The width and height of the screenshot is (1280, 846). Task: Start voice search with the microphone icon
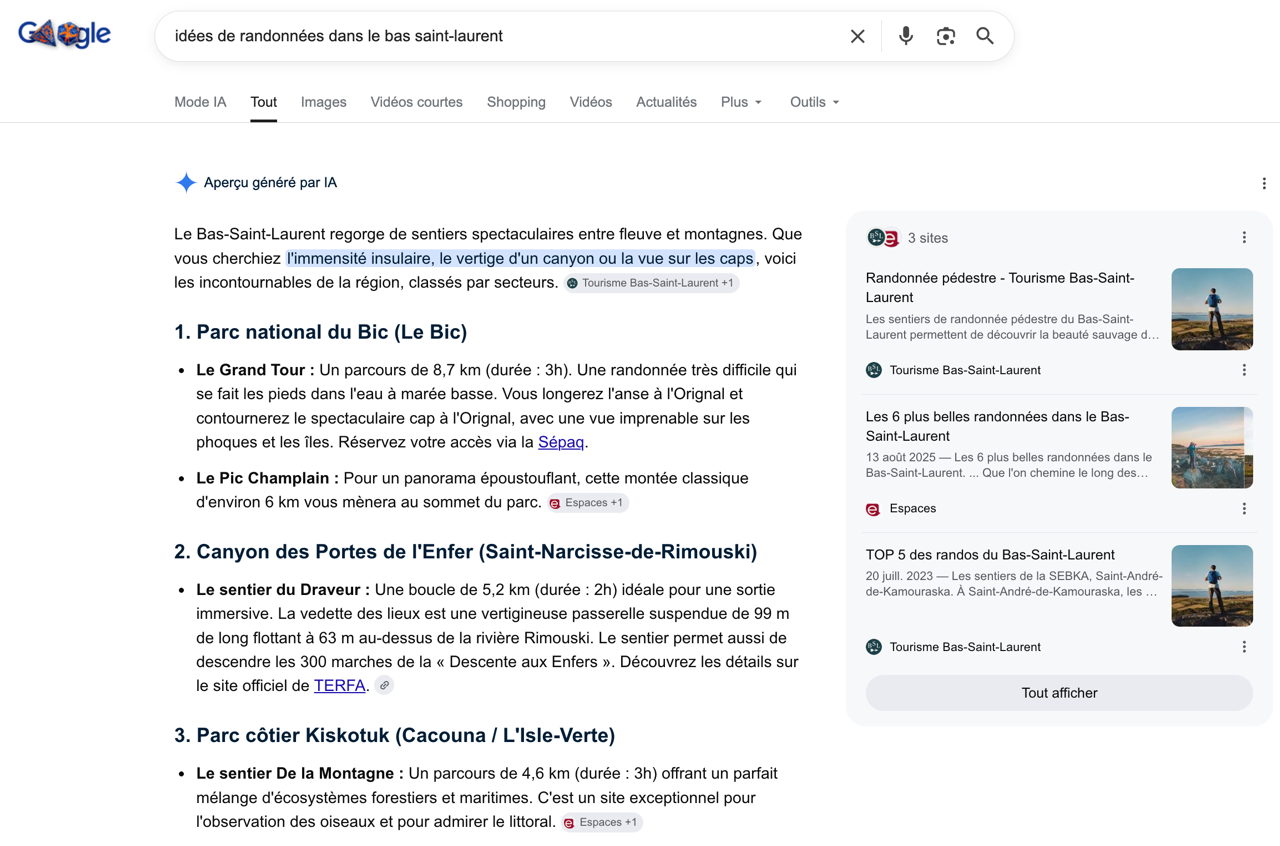click(x=905, y=36)
